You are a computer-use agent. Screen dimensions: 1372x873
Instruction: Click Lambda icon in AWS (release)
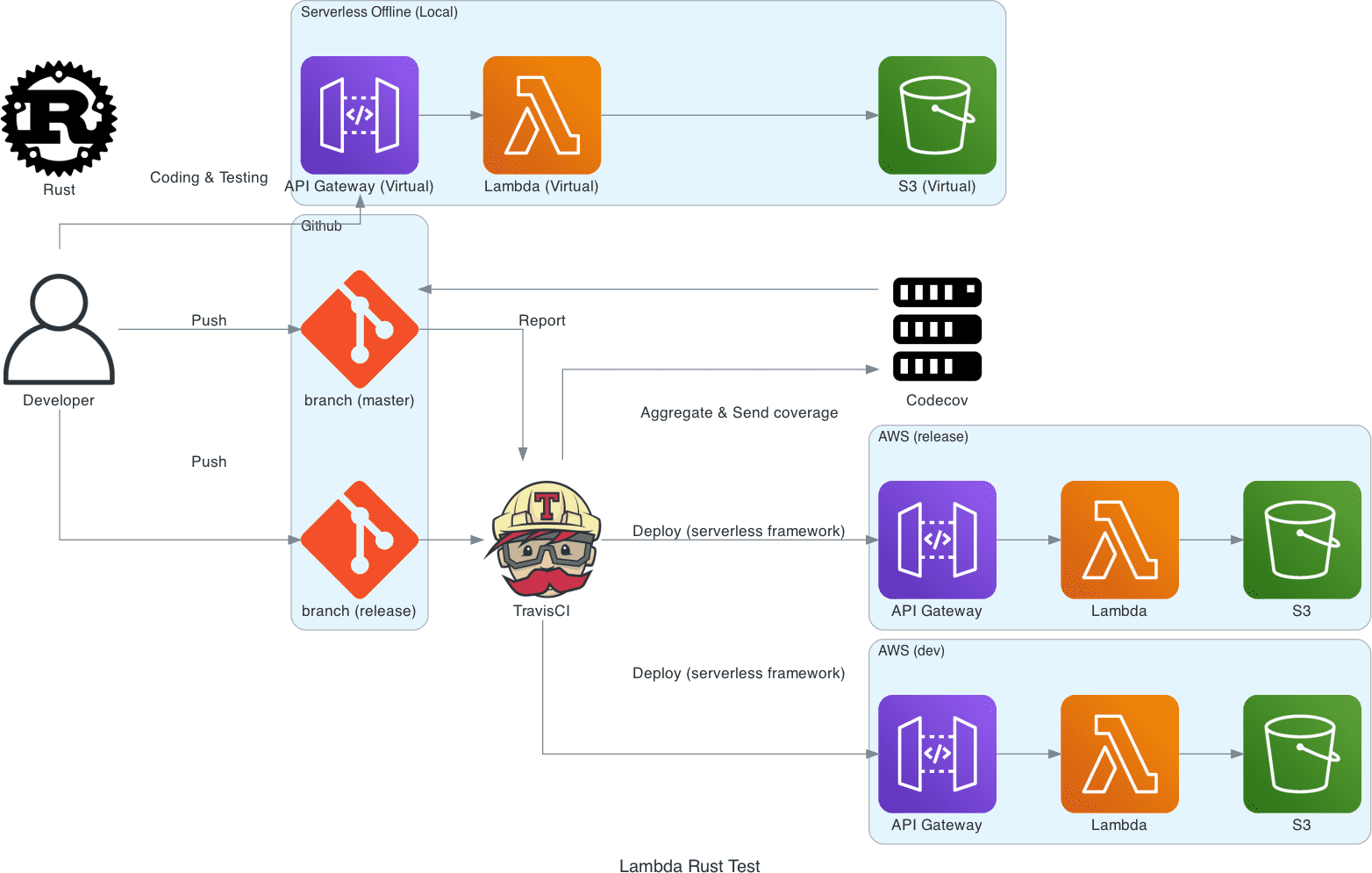pyautogui.click(x=1119, y=540)
